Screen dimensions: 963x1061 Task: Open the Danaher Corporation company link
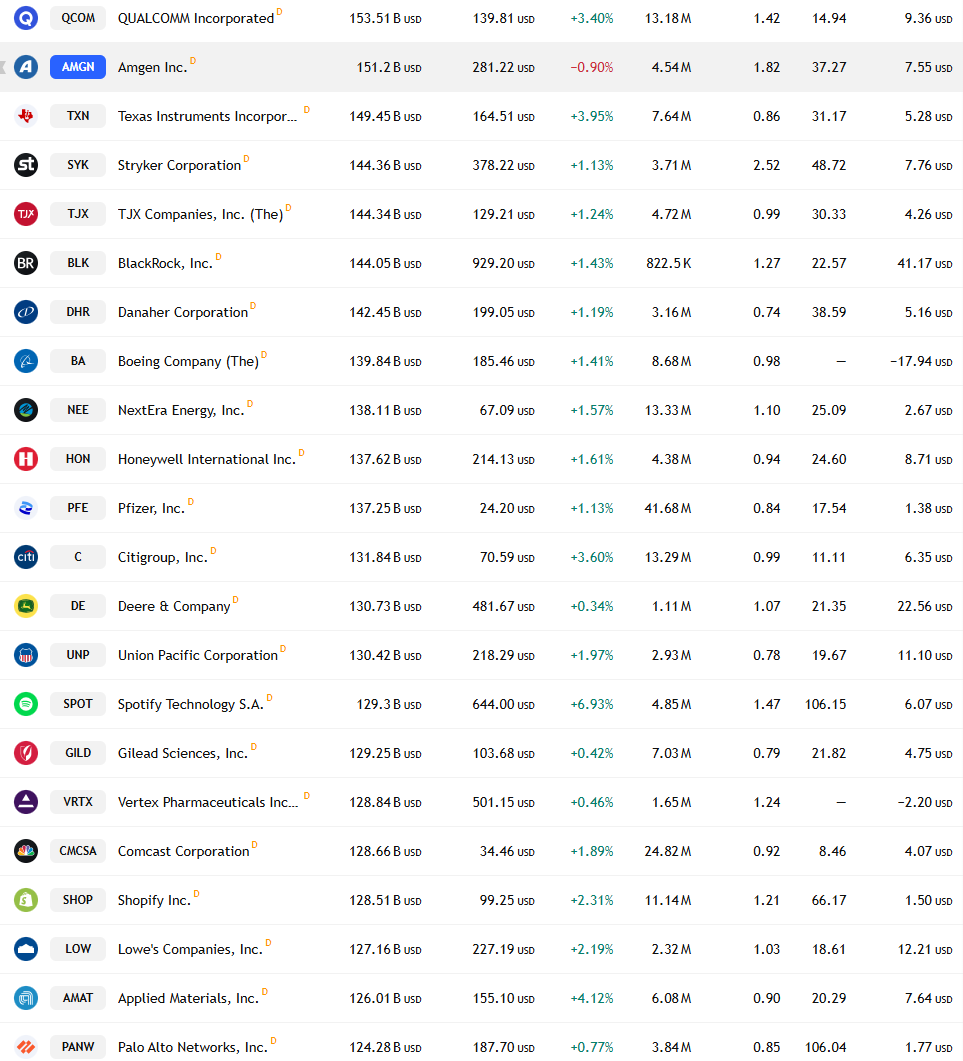pos(183,313)
